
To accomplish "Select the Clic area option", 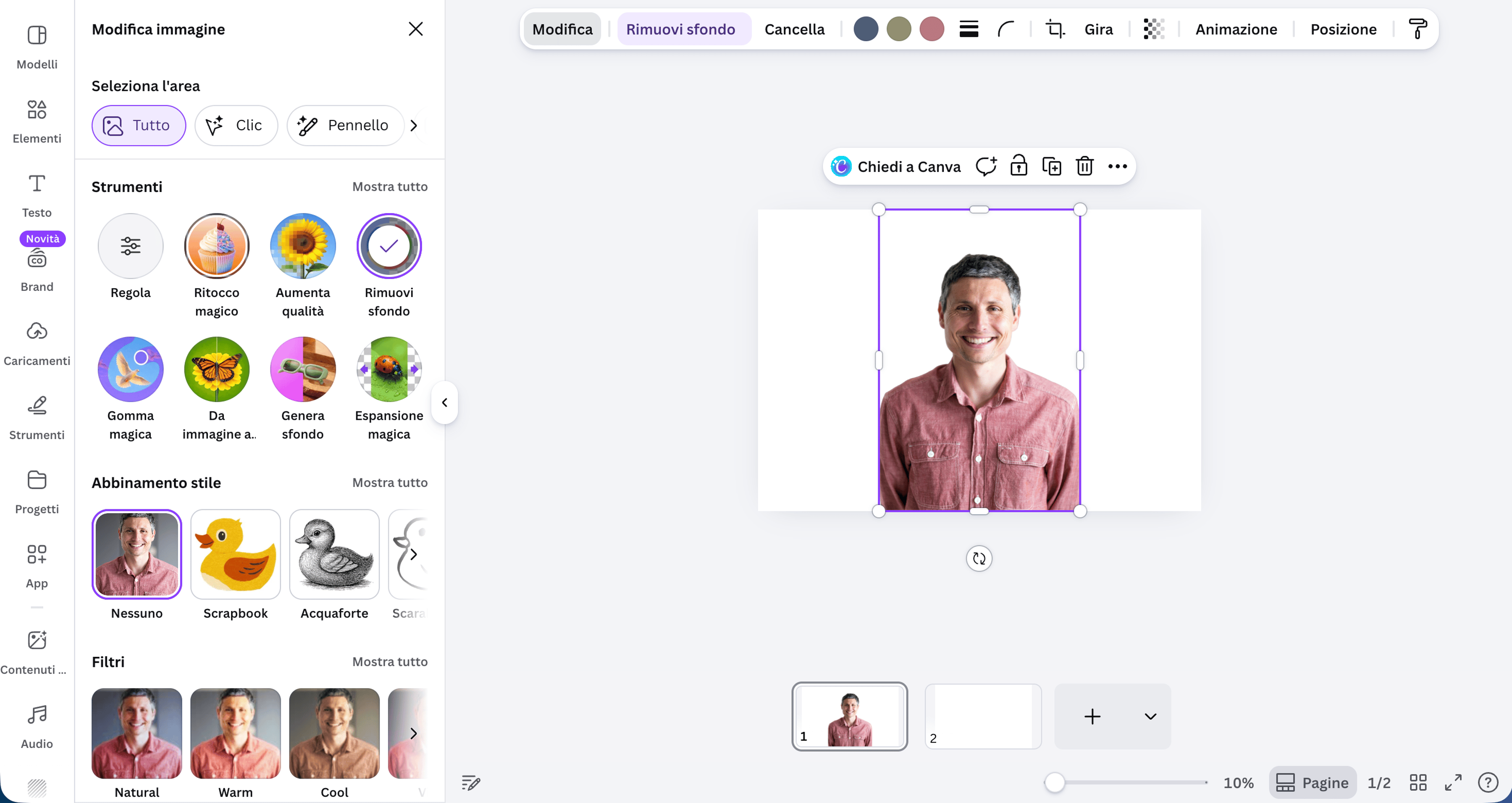I will click(236, 125).
